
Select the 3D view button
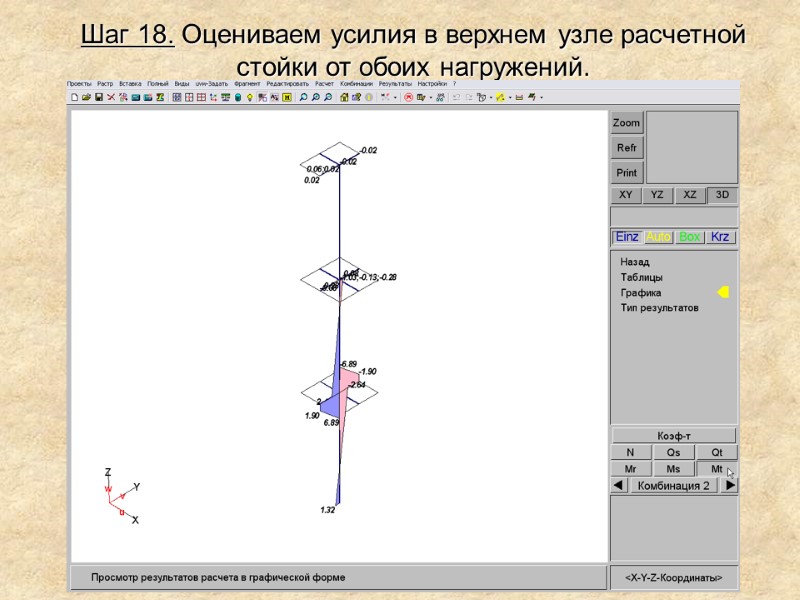click(x=722, y=195)
